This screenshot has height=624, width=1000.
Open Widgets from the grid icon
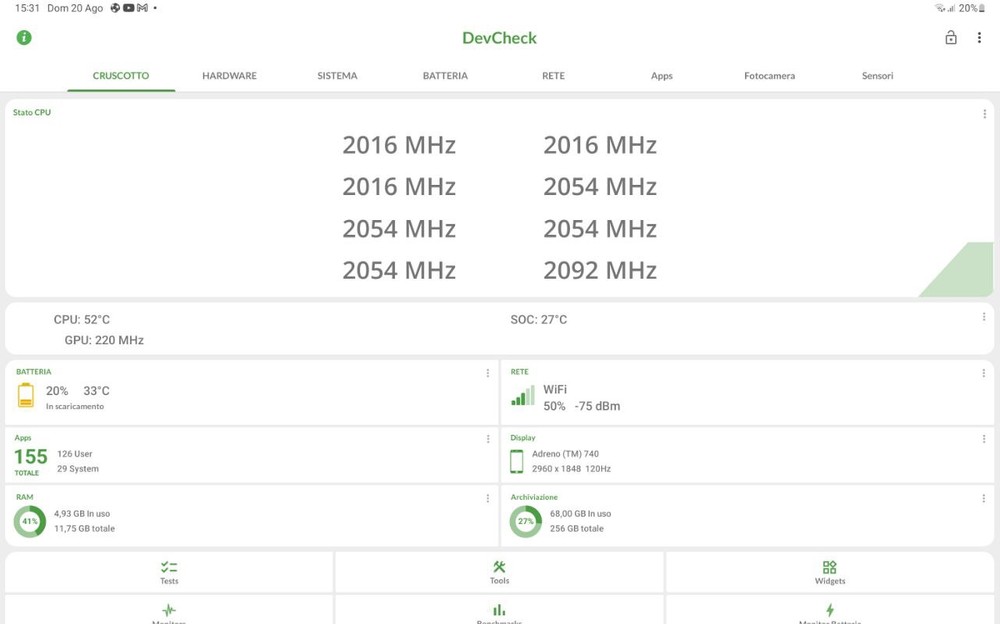[x=829, y=567]
